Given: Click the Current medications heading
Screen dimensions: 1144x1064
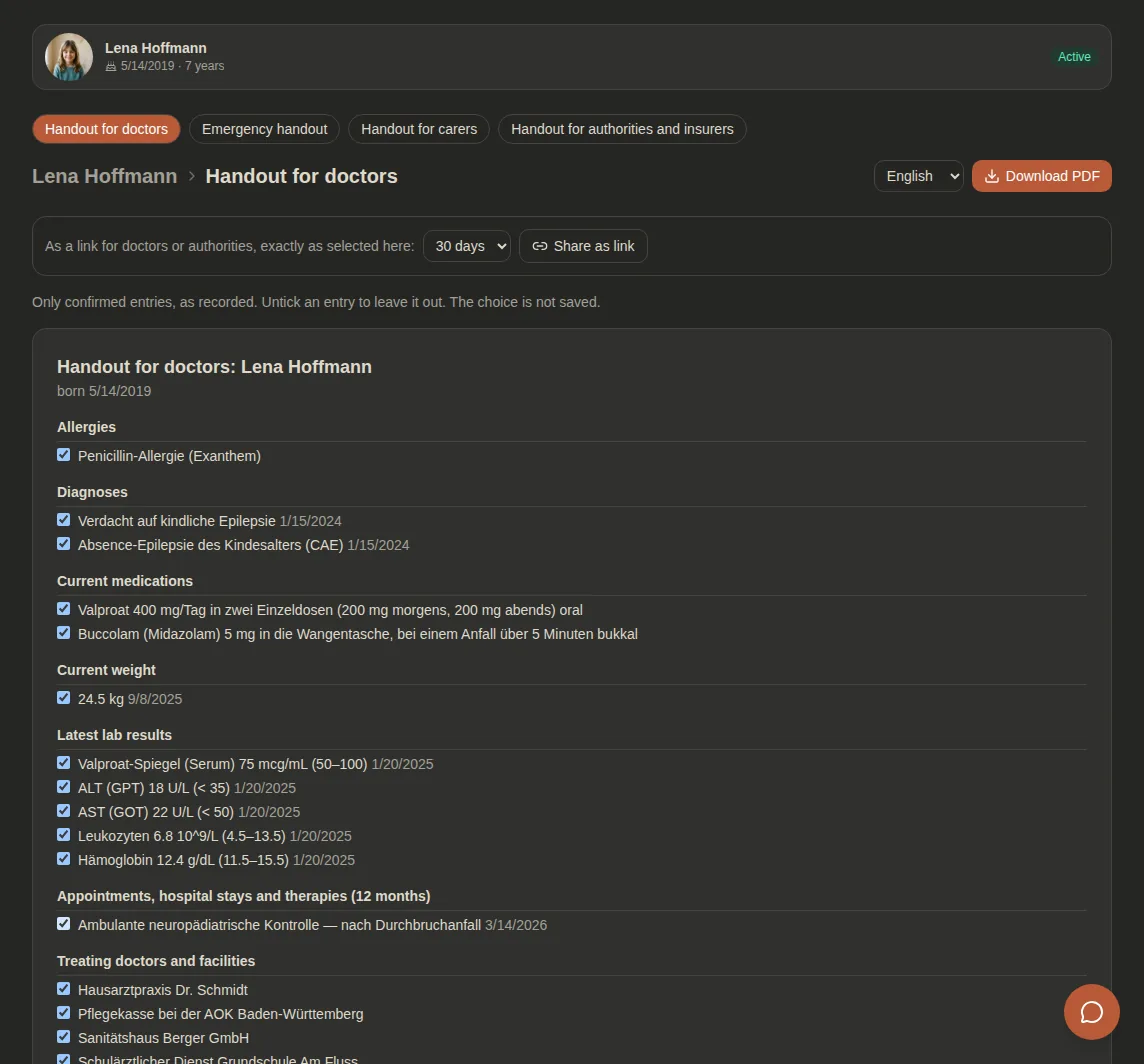Looking at the screenshot, I should tap(125, 581).
